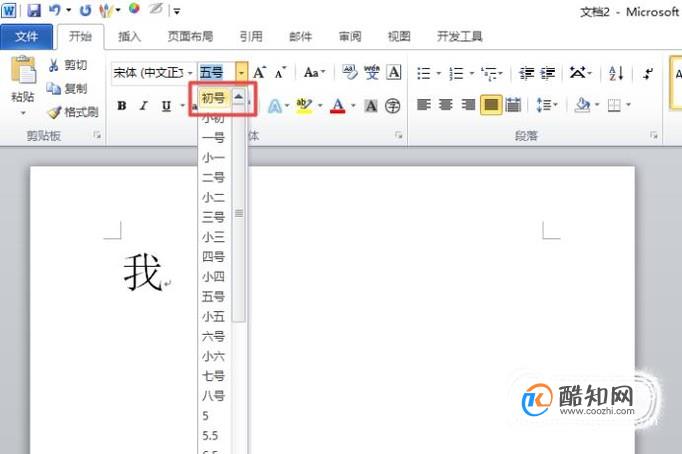Click size list scroll-up arrow
Viewport: 682px width, 454px height.
(x=239, y=97)
